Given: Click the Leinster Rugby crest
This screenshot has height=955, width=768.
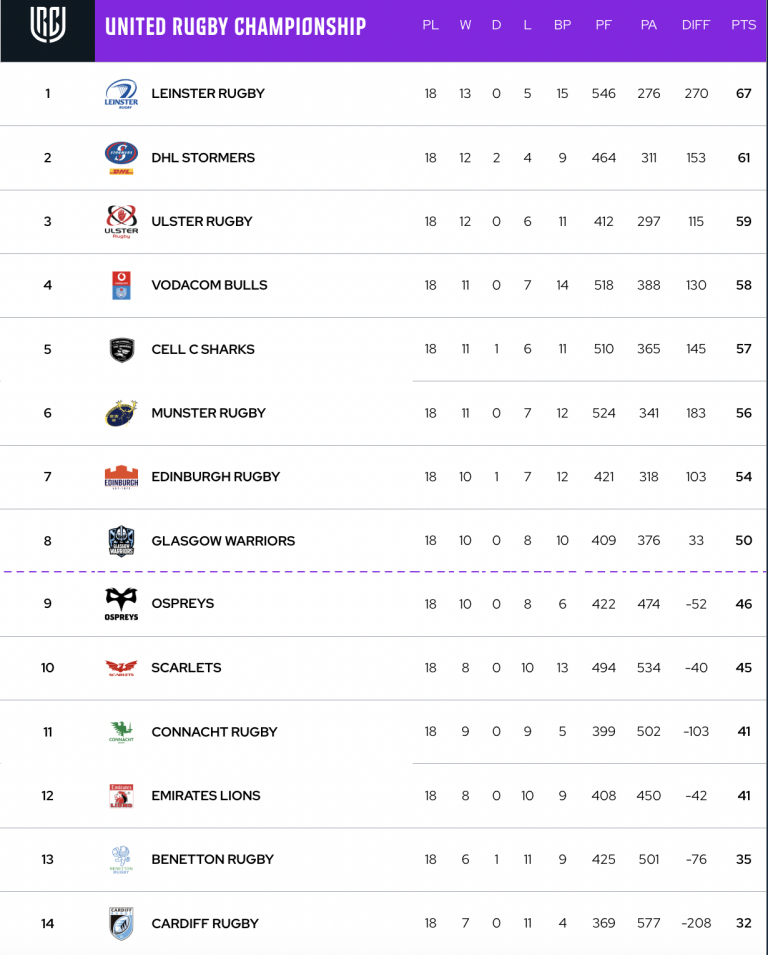Looking at the screenshot, I should 121,94.
